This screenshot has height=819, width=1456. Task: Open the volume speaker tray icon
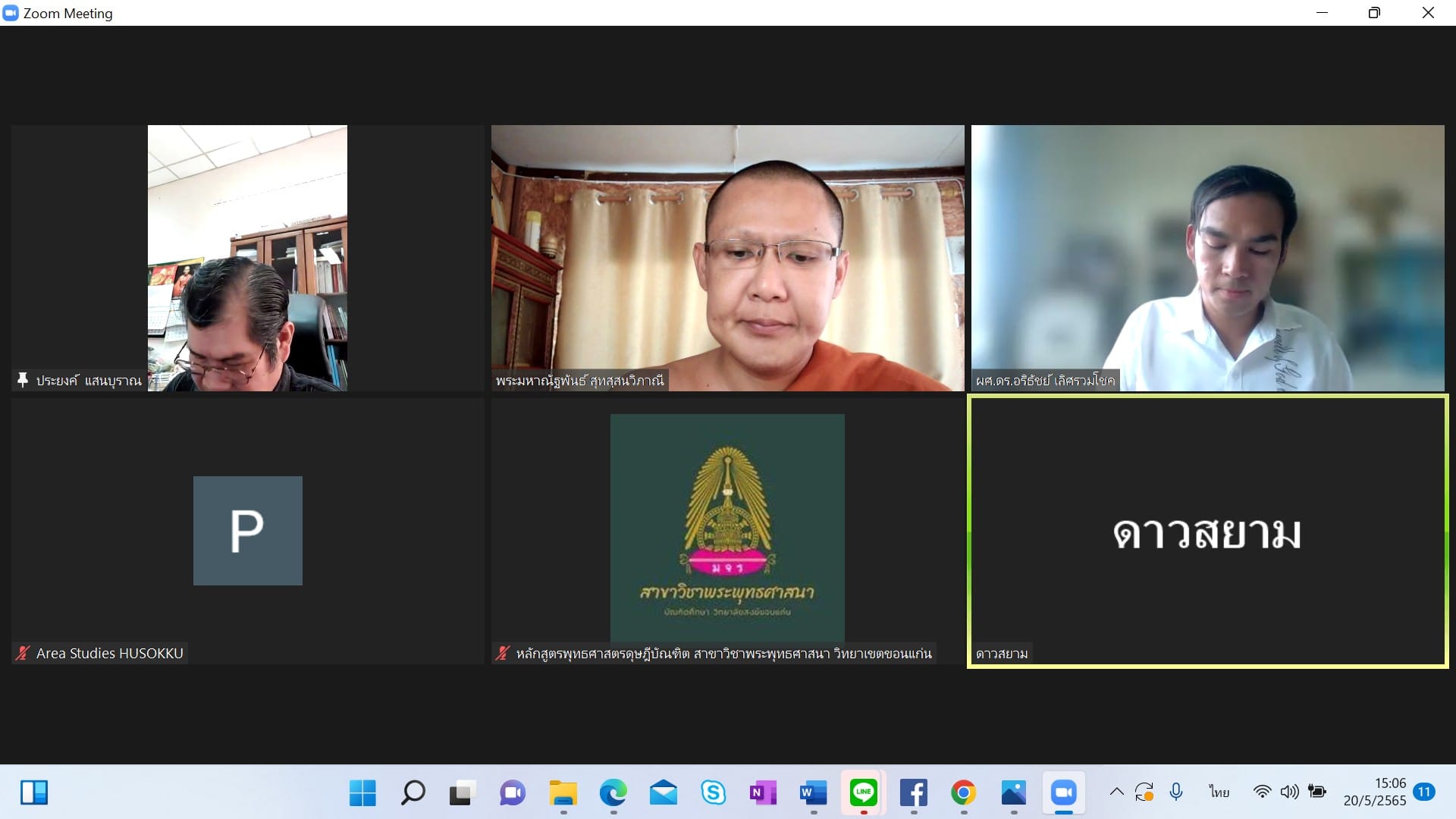(1289, 792)
